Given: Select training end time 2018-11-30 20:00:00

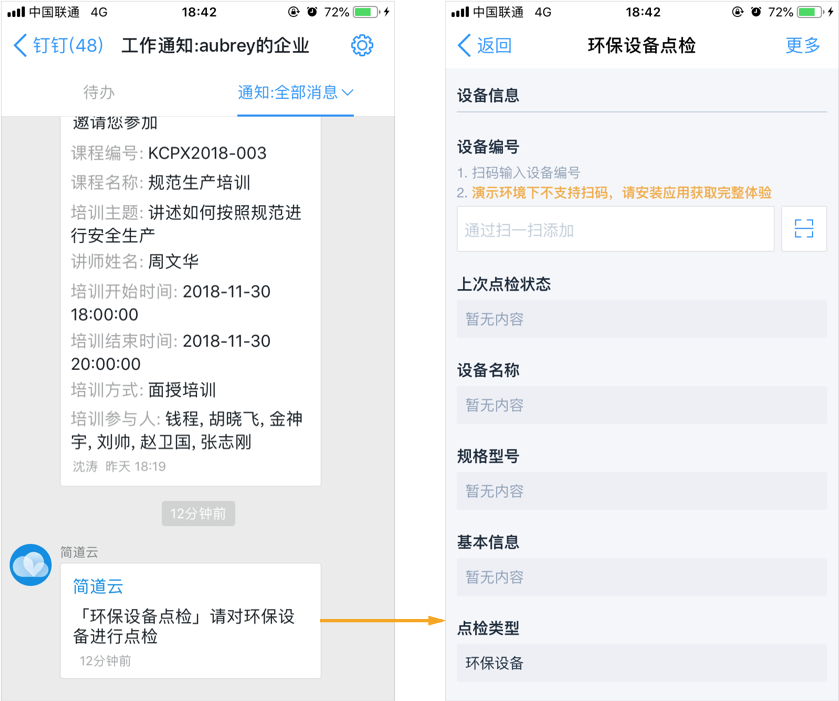Looking at the screenshot, I should coord(171,352).
